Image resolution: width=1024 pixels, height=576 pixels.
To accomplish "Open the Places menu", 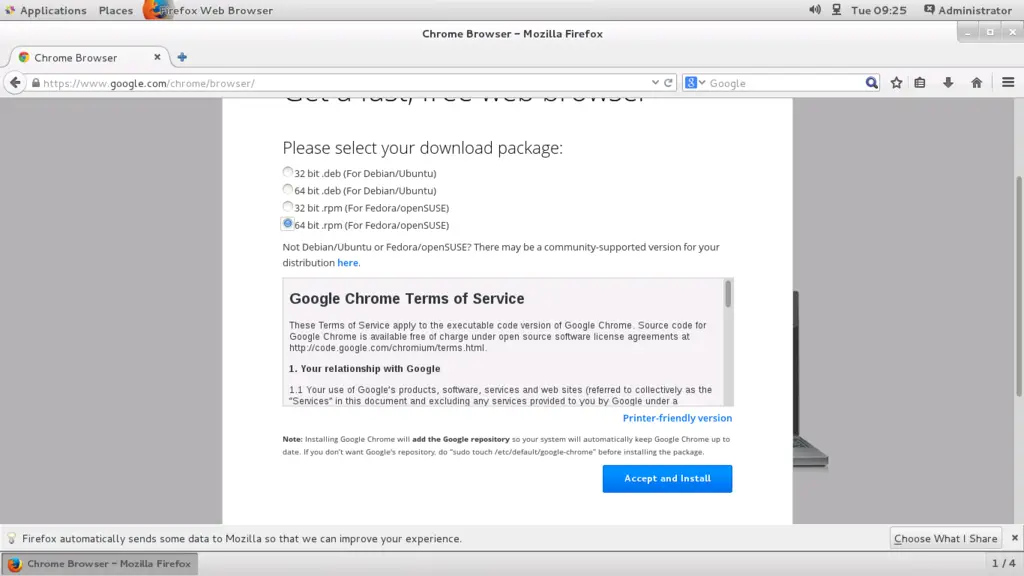I will 116,10.
